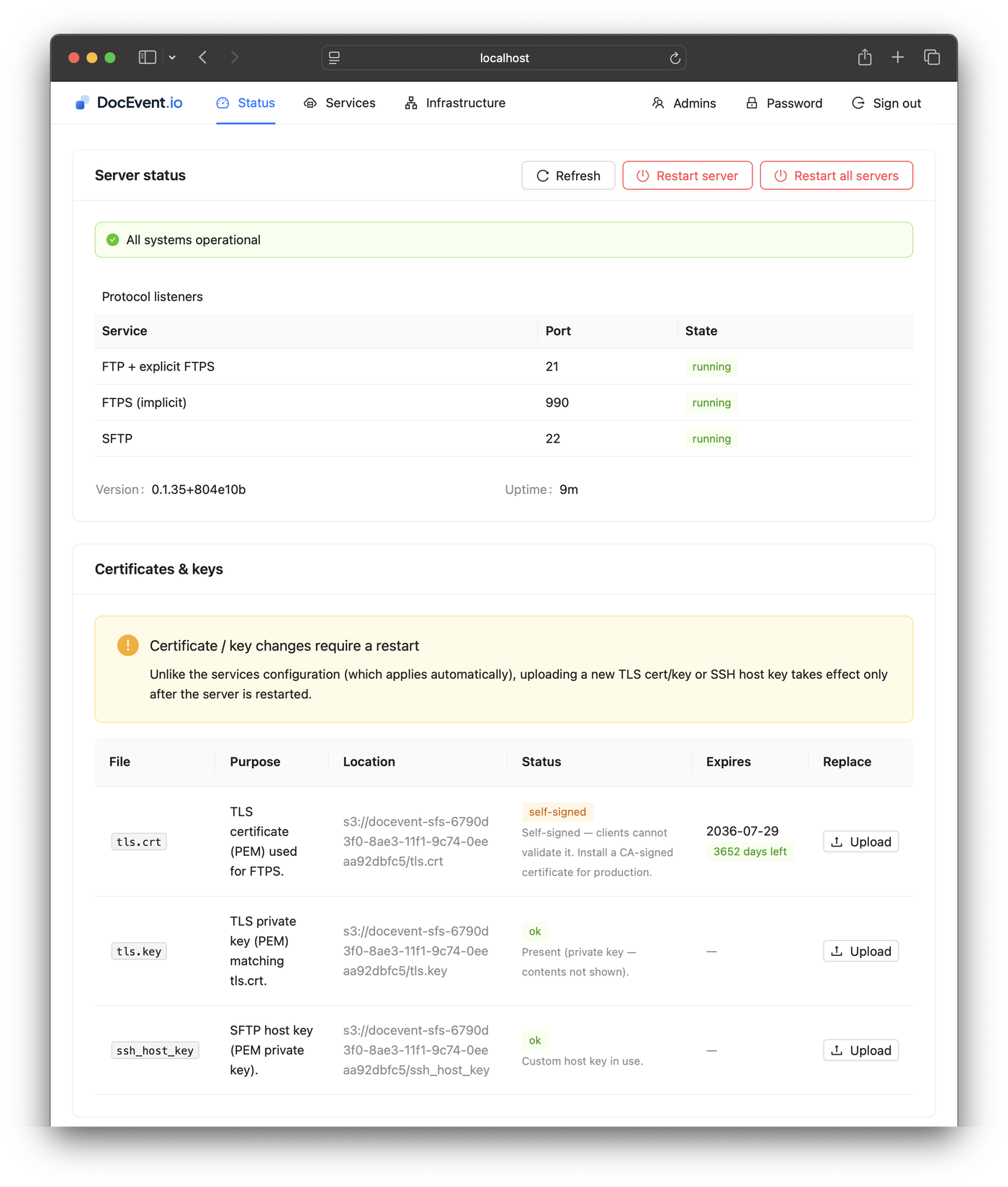
Task: Open the Infrastructure tab
Action: pyautogui.click(x=455, y=103)
